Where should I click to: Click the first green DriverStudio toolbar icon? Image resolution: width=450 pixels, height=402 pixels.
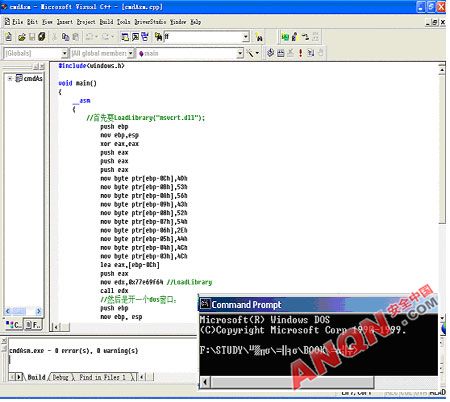pos(285,37)
